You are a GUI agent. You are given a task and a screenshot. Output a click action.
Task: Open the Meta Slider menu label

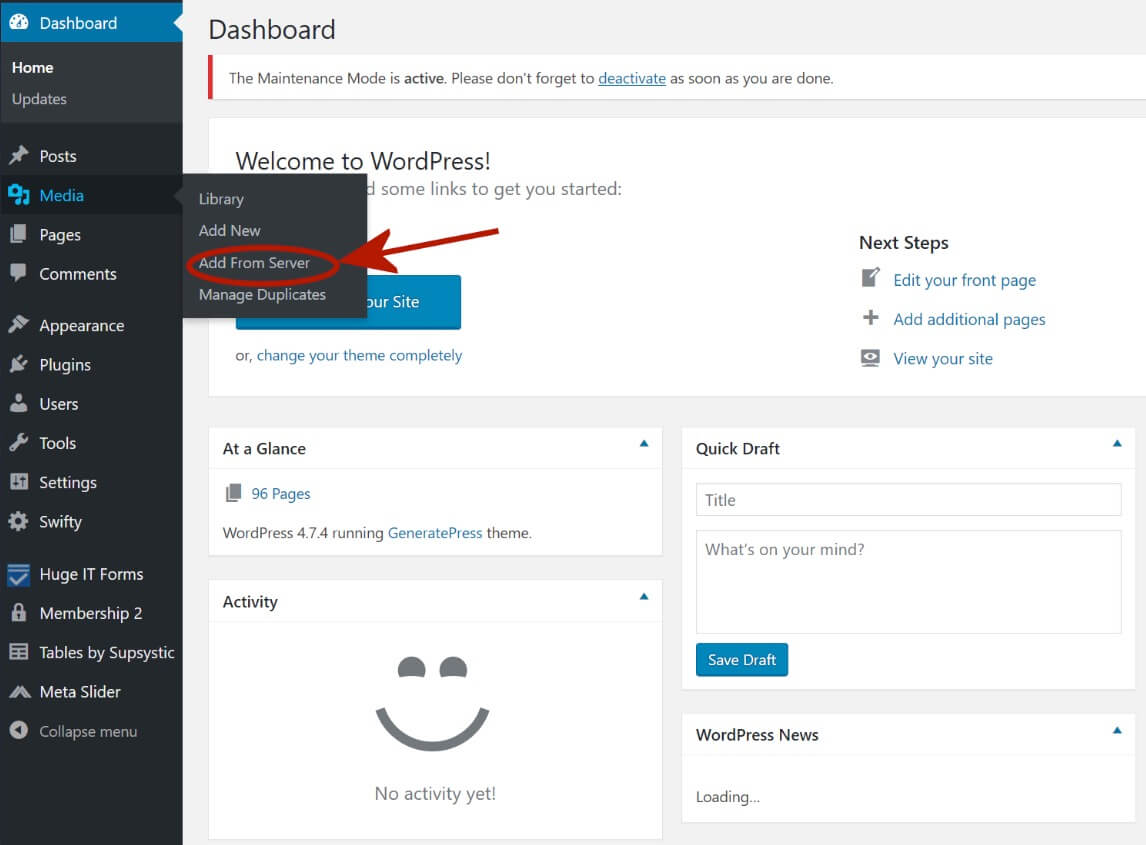pyautogui.click(x=80, y=691)
